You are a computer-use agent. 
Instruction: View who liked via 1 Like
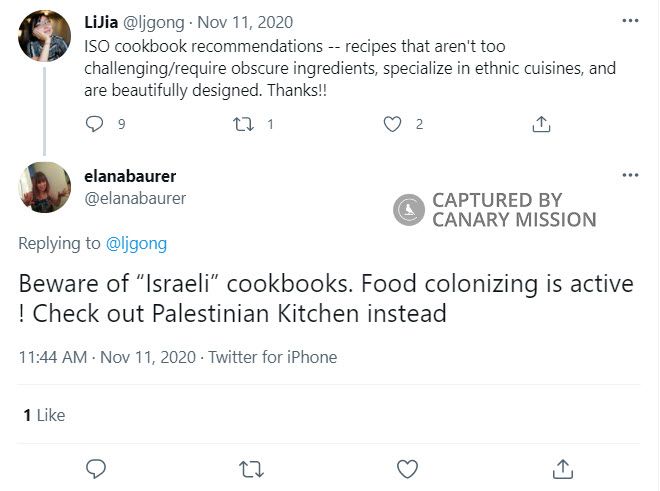point(43,414)
